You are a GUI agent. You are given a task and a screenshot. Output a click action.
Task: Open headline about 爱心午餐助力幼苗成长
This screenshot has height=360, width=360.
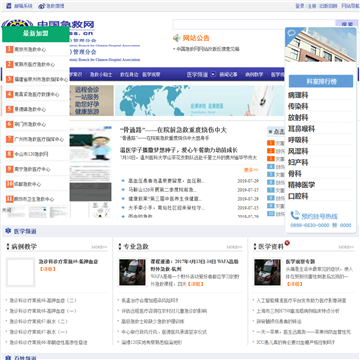(179, 150)
